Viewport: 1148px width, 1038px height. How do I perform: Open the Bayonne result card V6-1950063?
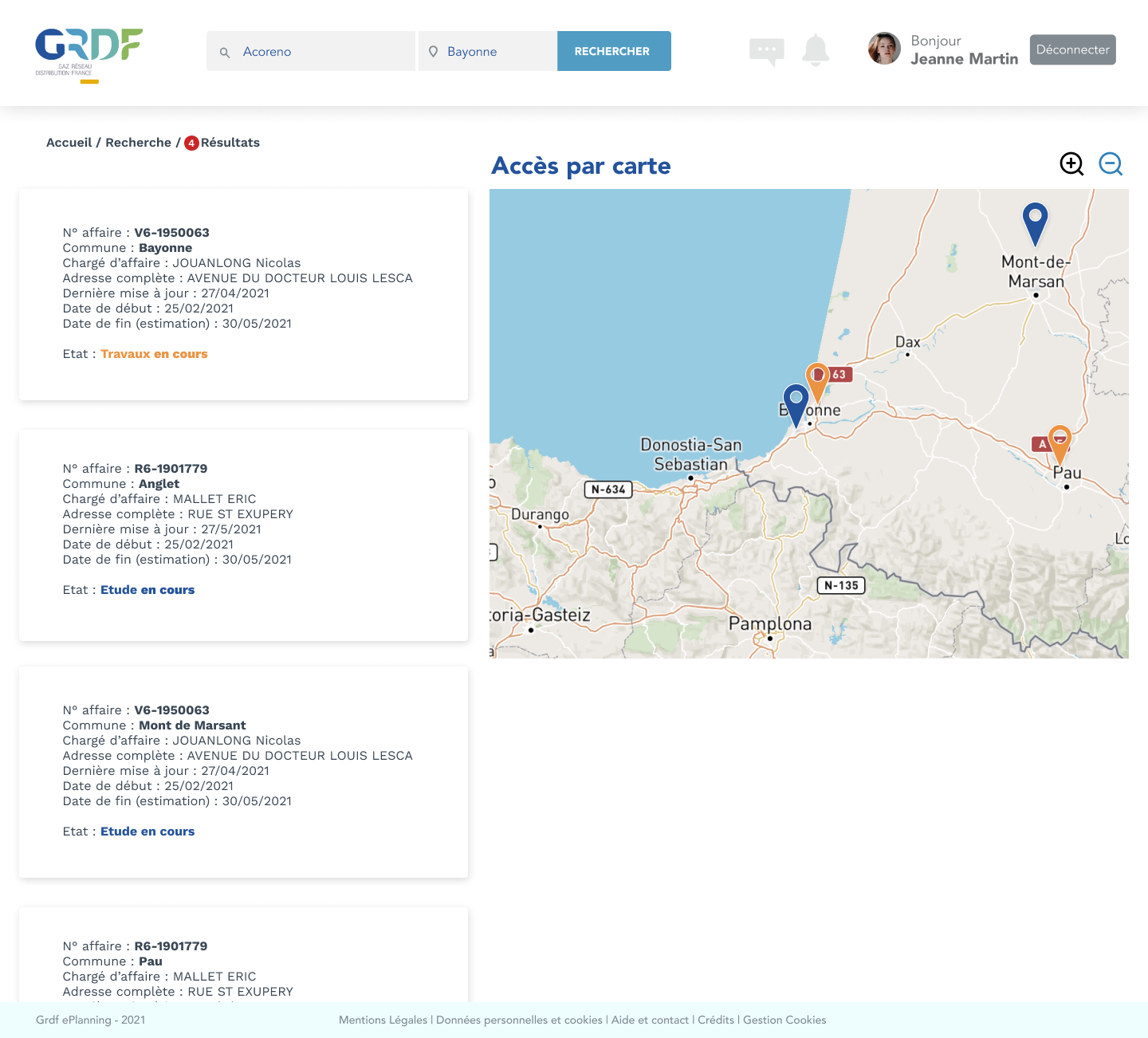[x=243, y=294]
